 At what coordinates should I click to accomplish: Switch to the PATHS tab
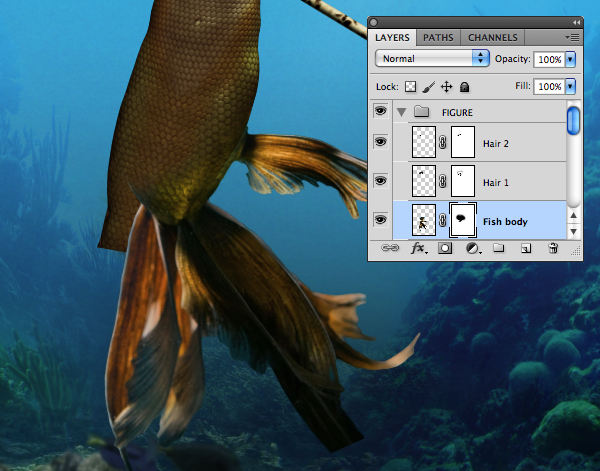click(x=438, y=37)
